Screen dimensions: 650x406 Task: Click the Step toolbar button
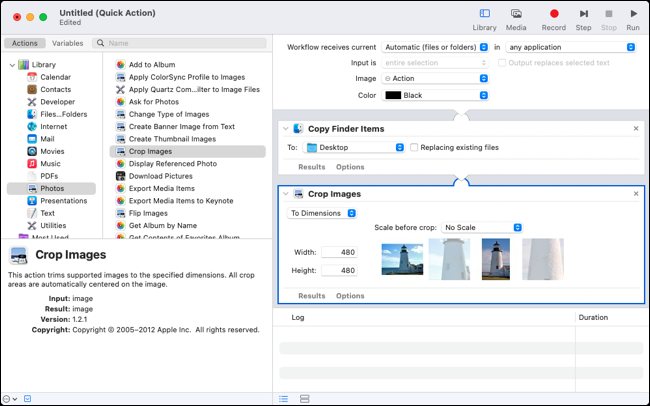[x=583, y=19]
